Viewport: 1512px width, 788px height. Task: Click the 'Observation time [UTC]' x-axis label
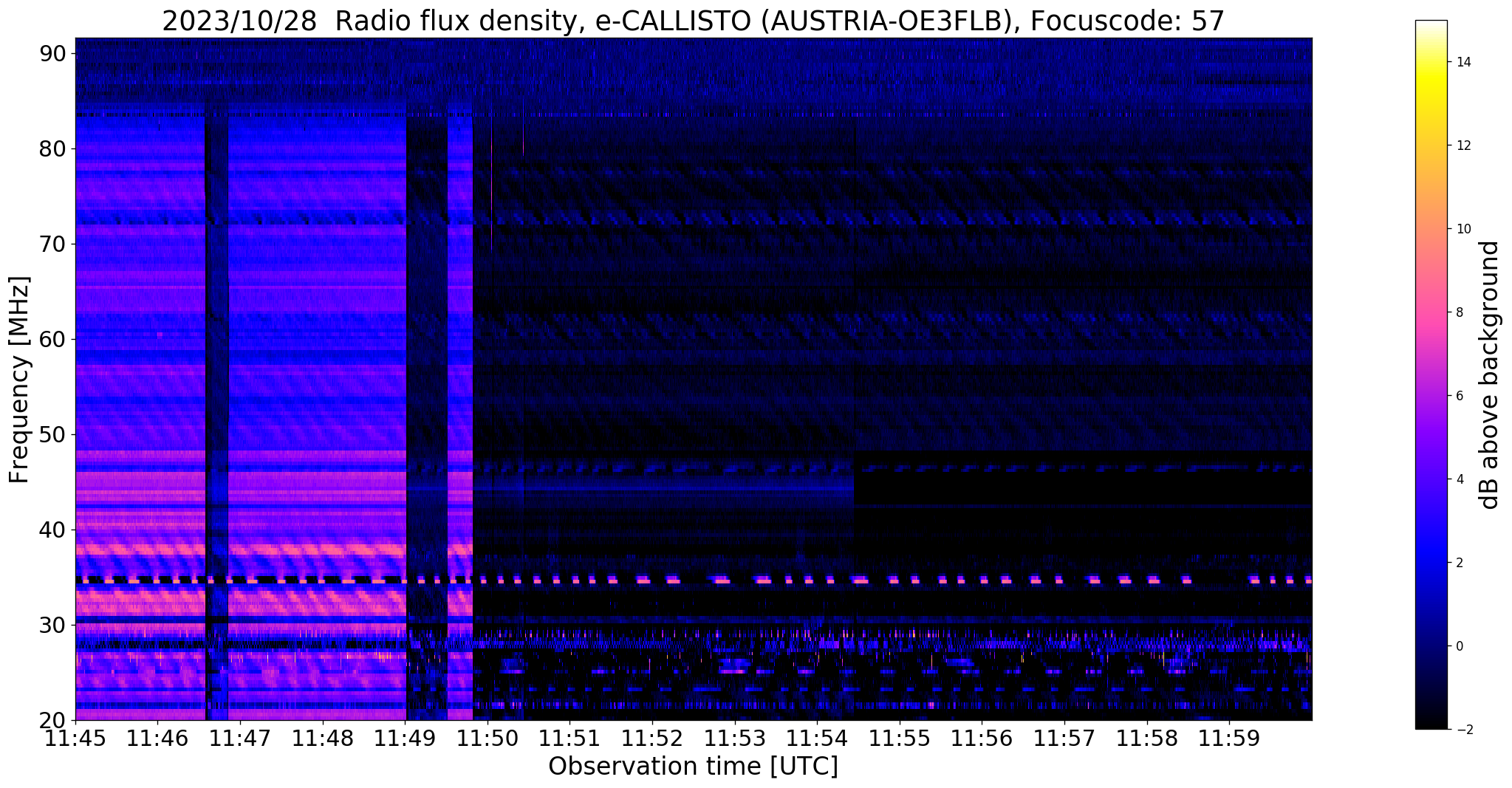[x=693, y=767]
